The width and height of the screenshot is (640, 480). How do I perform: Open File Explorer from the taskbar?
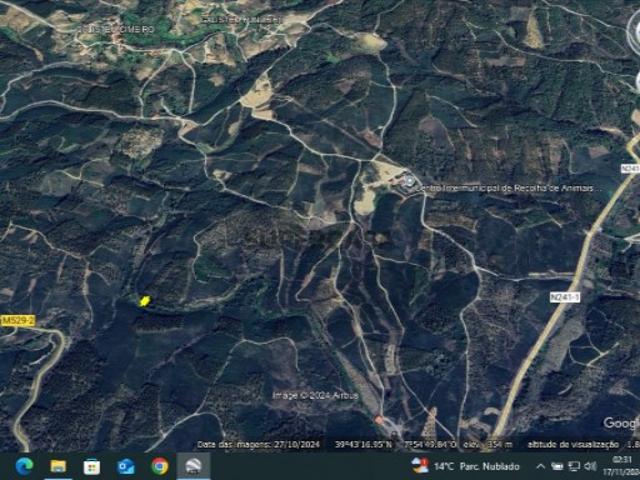[x=58, y=466]
